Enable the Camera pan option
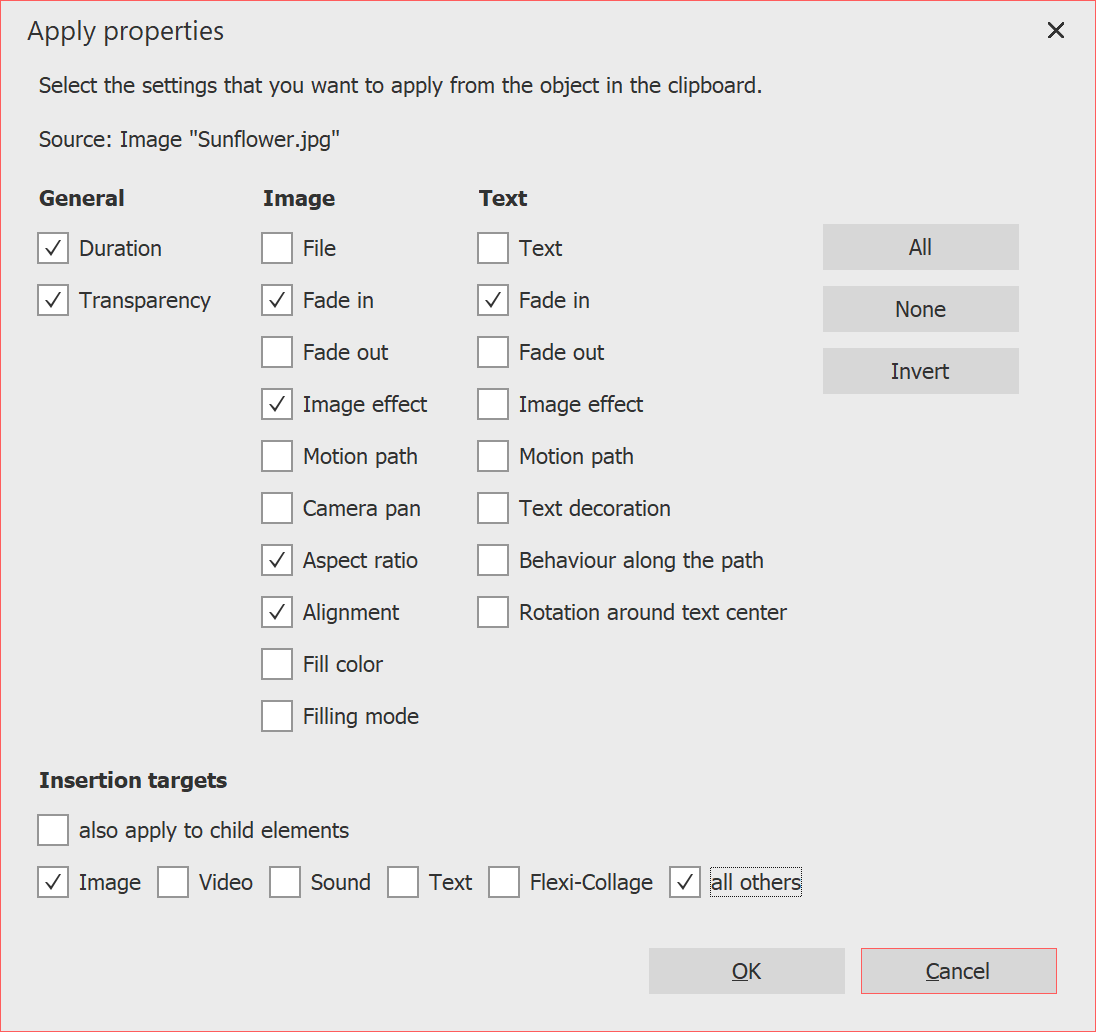This screenshot has width=1096, height=1032. [x=277, y=508]
